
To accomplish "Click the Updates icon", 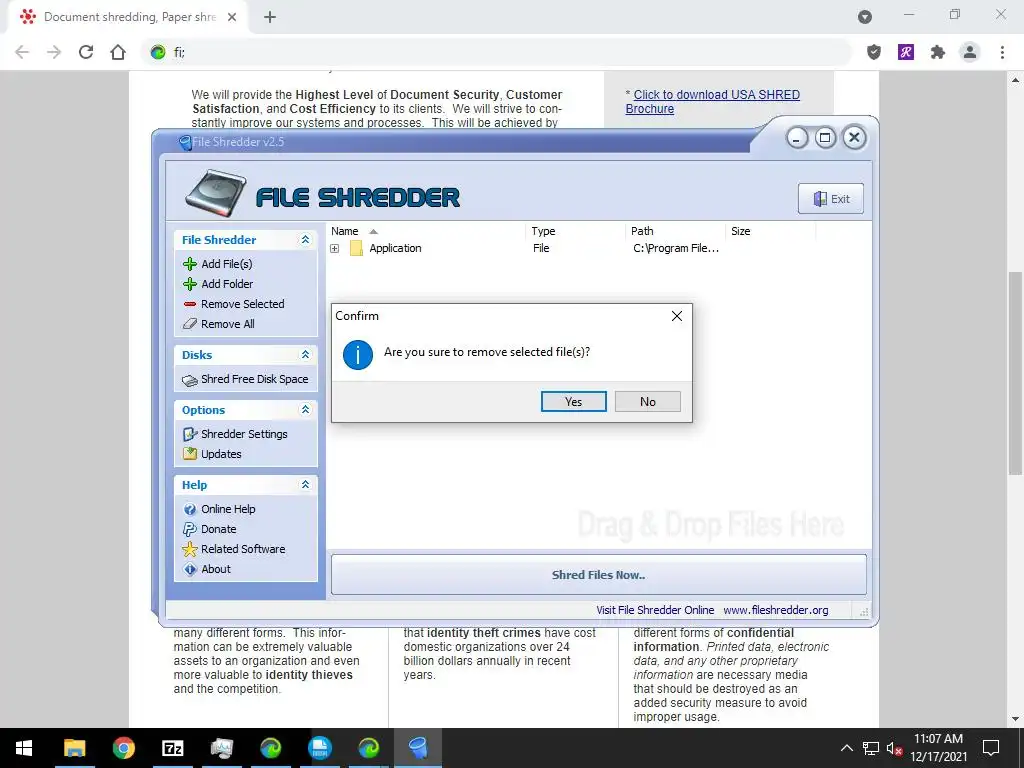I will (190, 454).
